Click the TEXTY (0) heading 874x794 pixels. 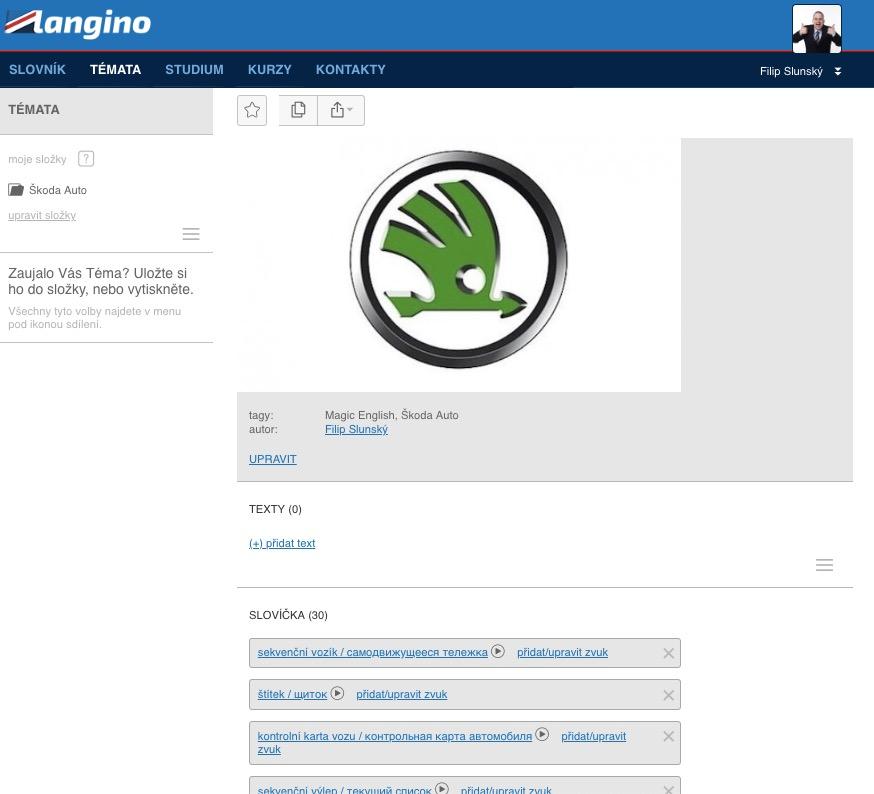click(275, 509)
